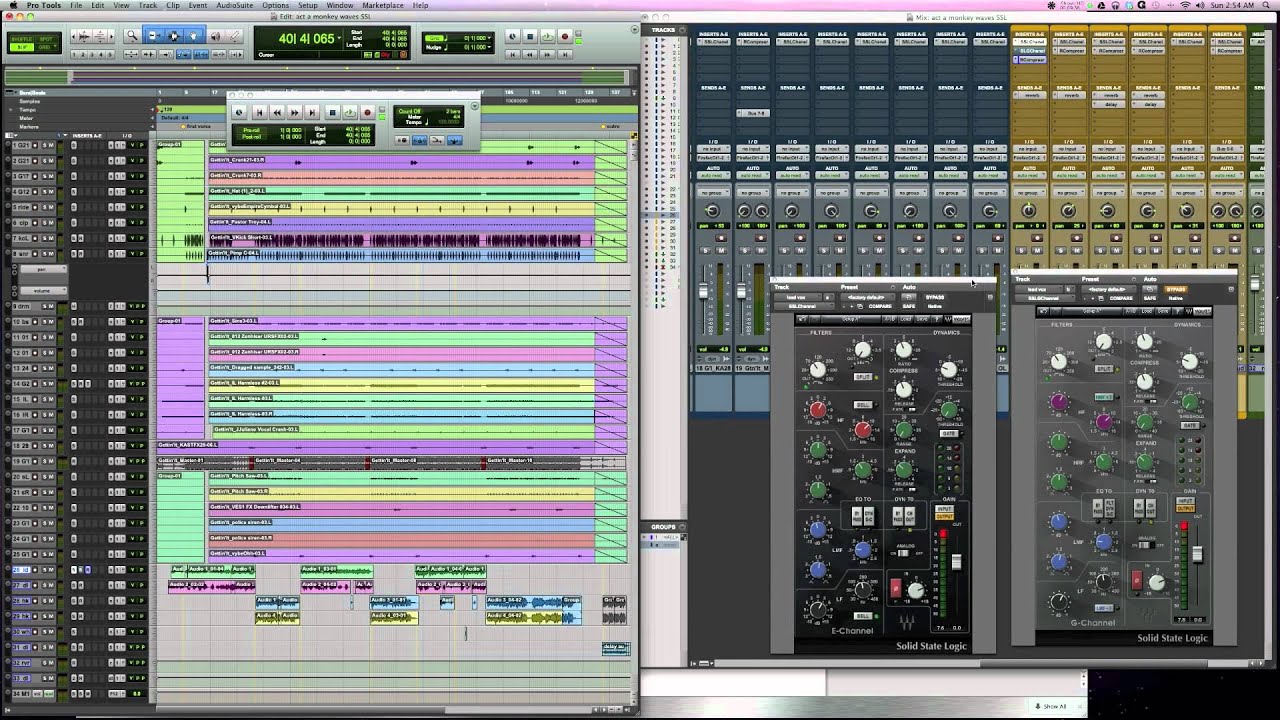Flip the ANALOG switch on E-Channel
The height and width of the screenshot is (720, 1280).
902,551
